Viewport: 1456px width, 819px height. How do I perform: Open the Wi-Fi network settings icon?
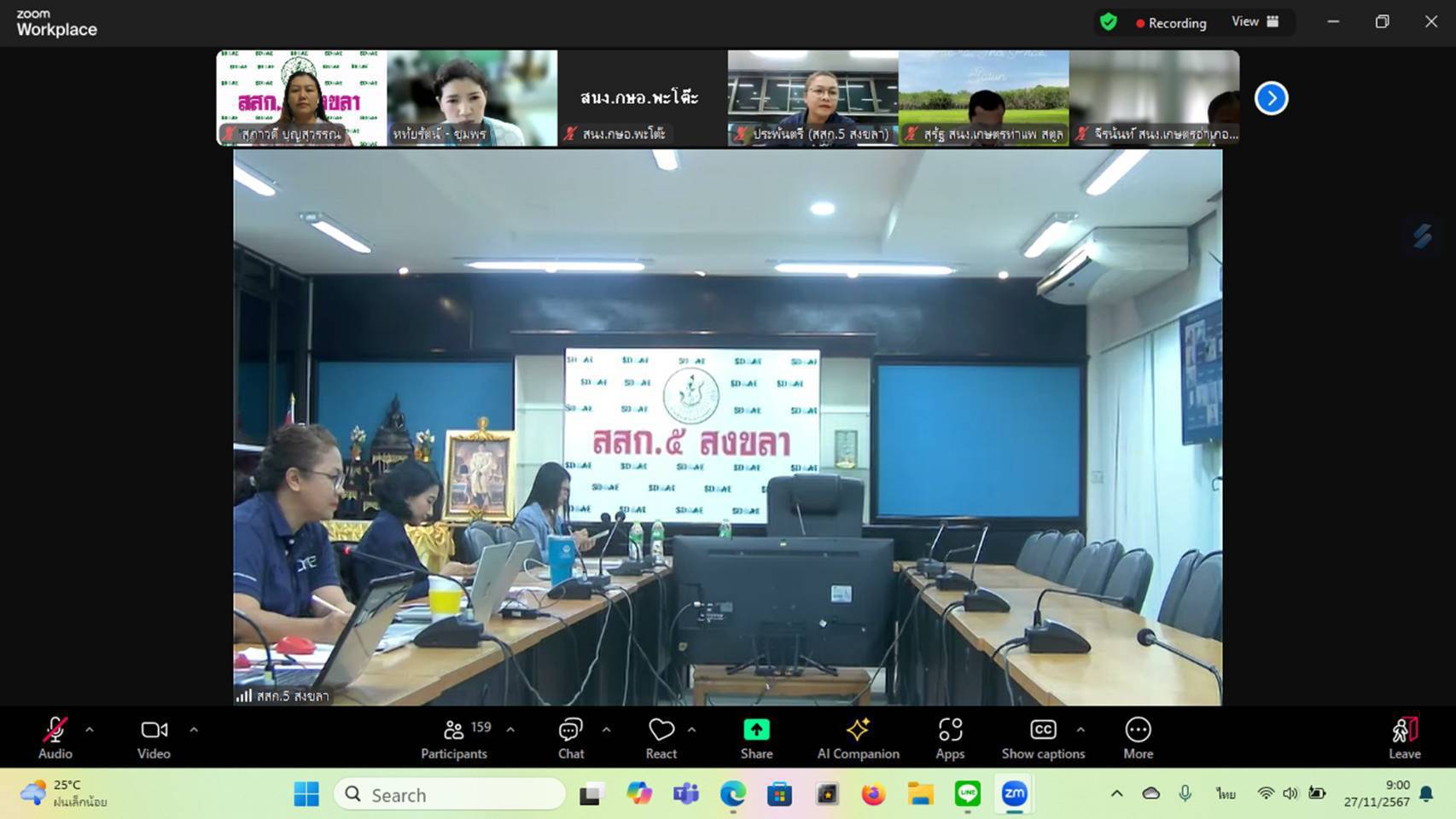pyautogui.click(x=1266, y=793)
